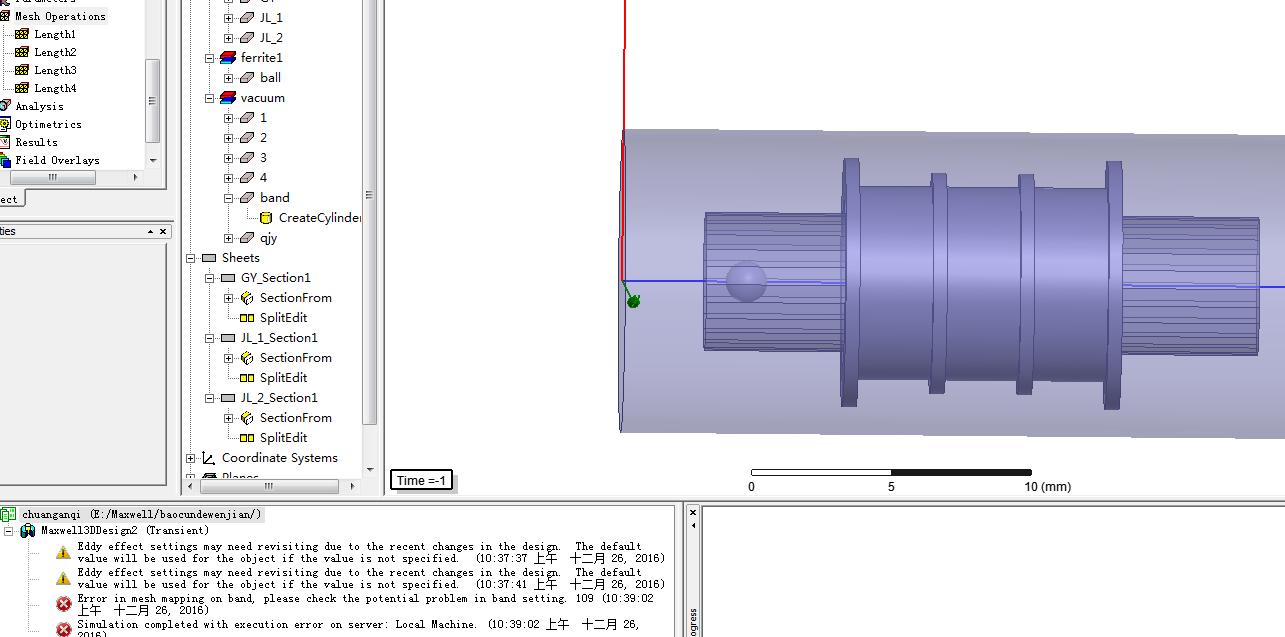Click SectionFrom icon under JL_1_Section1

[x=247, y=358]
